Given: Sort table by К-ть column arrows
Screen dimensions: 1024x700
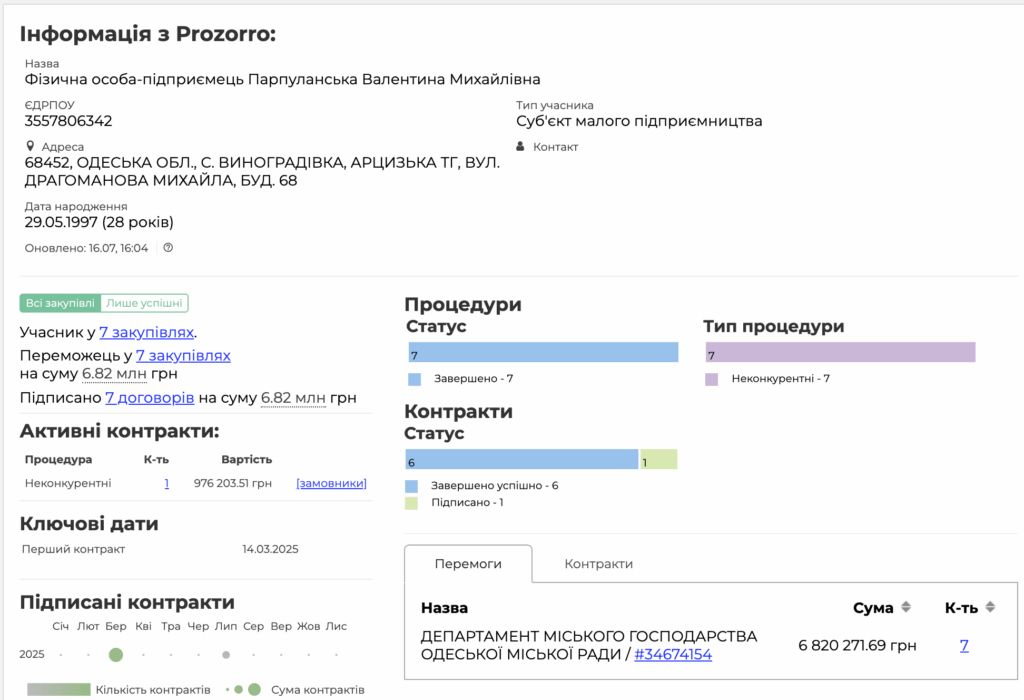Looking at the screenshot, I should pos(990,607).
